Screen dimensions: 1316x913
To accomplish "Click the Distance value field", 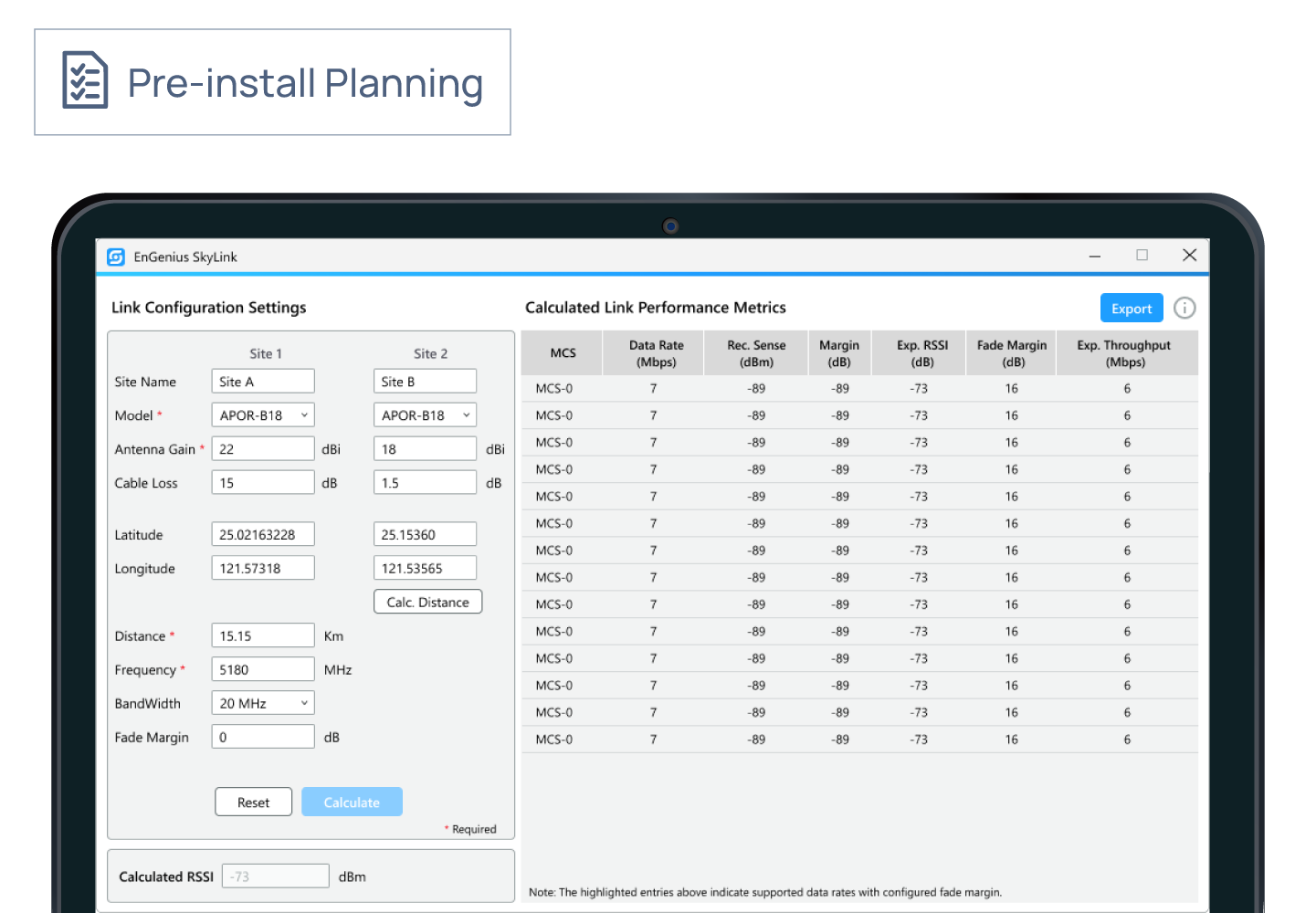I will 262,635.
